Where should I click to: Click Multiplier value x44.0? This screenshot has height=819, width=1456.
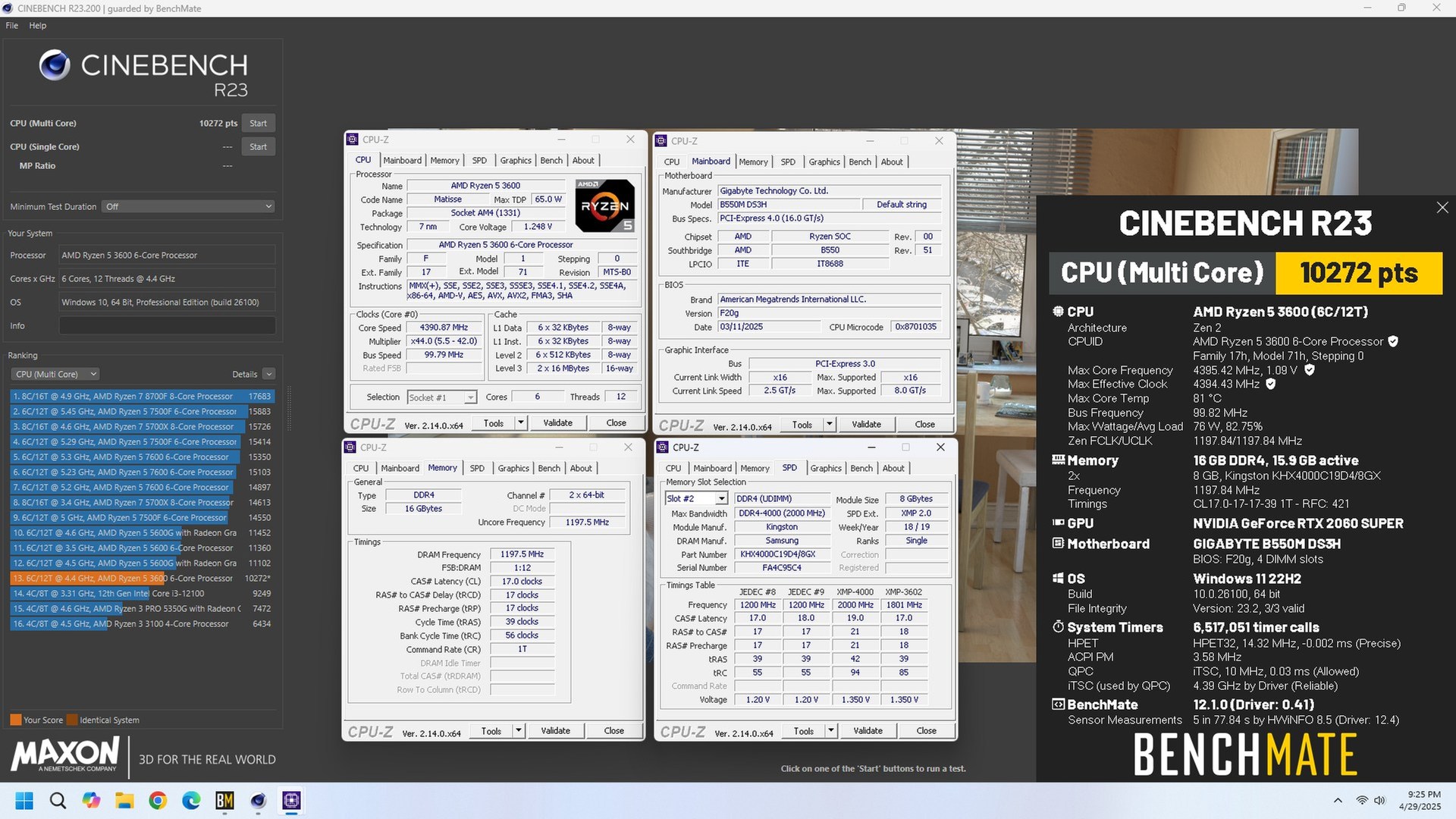coord(444,341)
